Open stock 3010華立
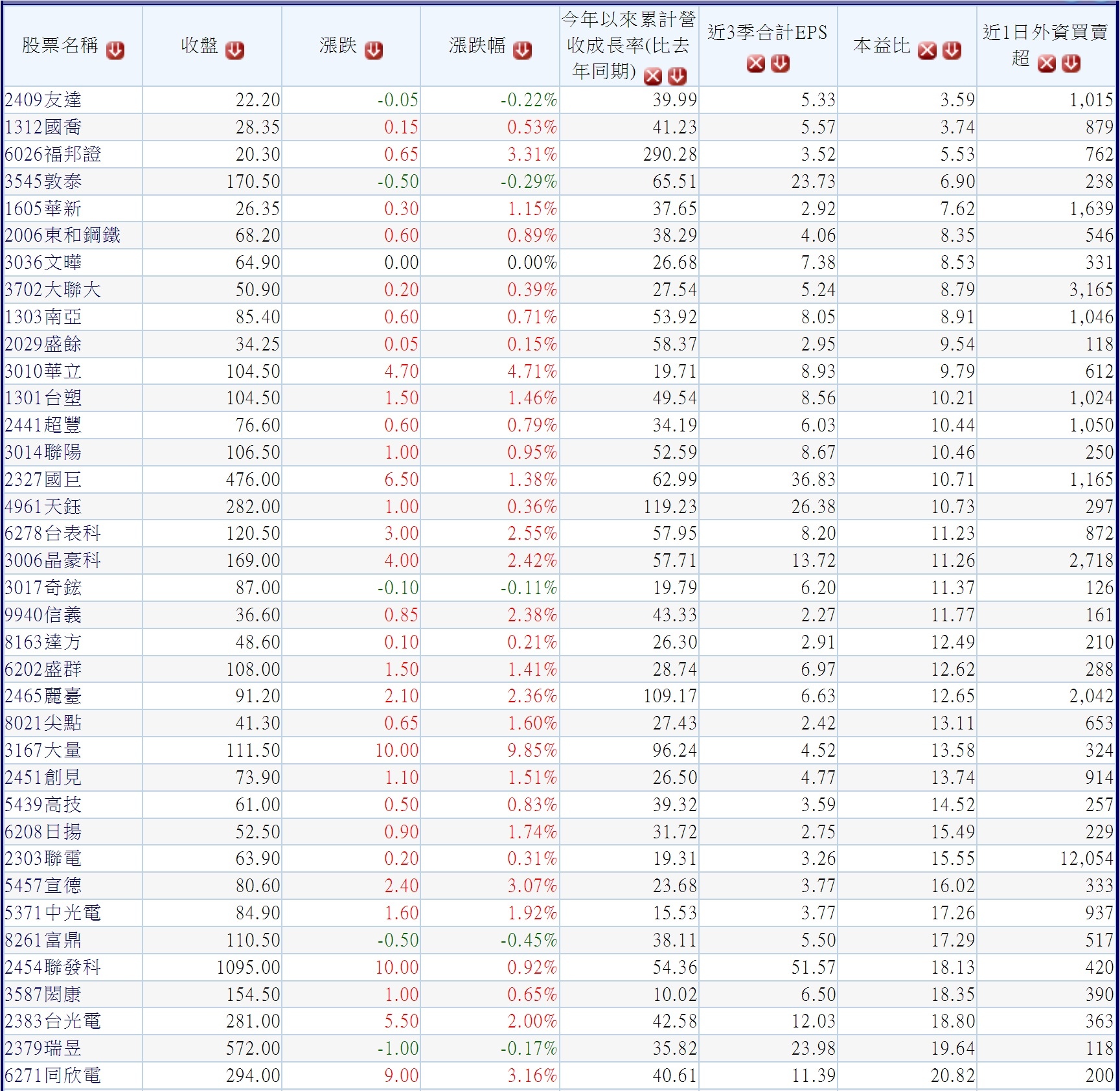Image resolution: width=1120 pixels, height=1091 pixels. click(43, 371)
